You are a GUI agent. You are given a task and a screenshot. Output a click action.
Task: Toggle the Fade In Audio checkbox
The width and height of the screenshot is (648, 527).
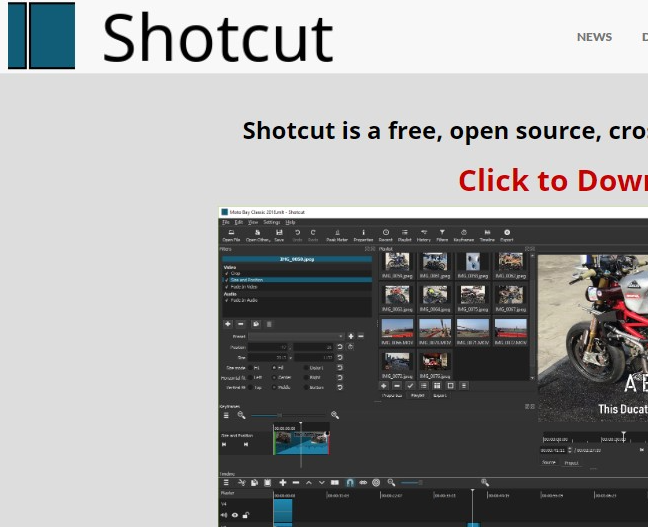click(x=226, y=300)
